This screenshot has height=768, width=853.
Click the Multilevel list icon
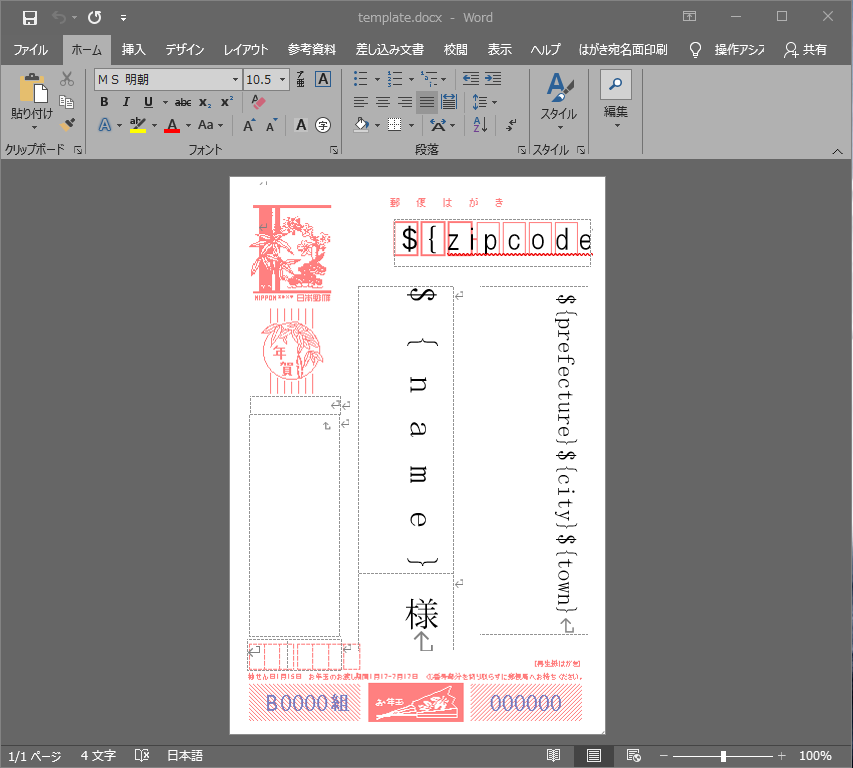429,79
